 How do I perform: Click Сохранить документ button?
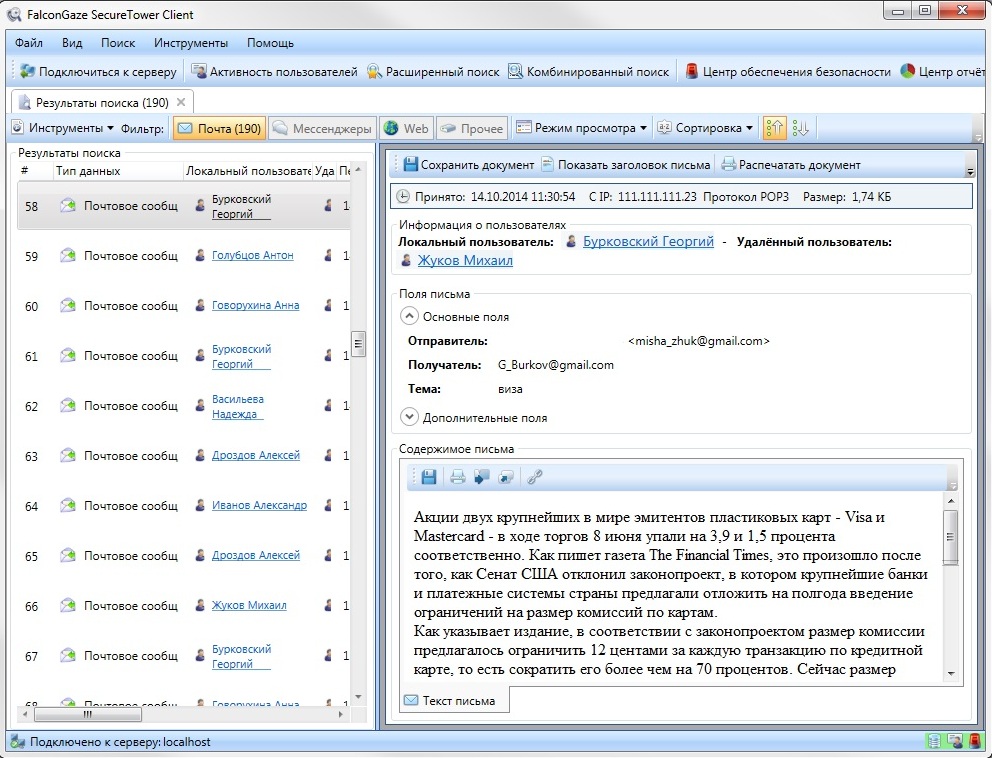coord(469,165)
